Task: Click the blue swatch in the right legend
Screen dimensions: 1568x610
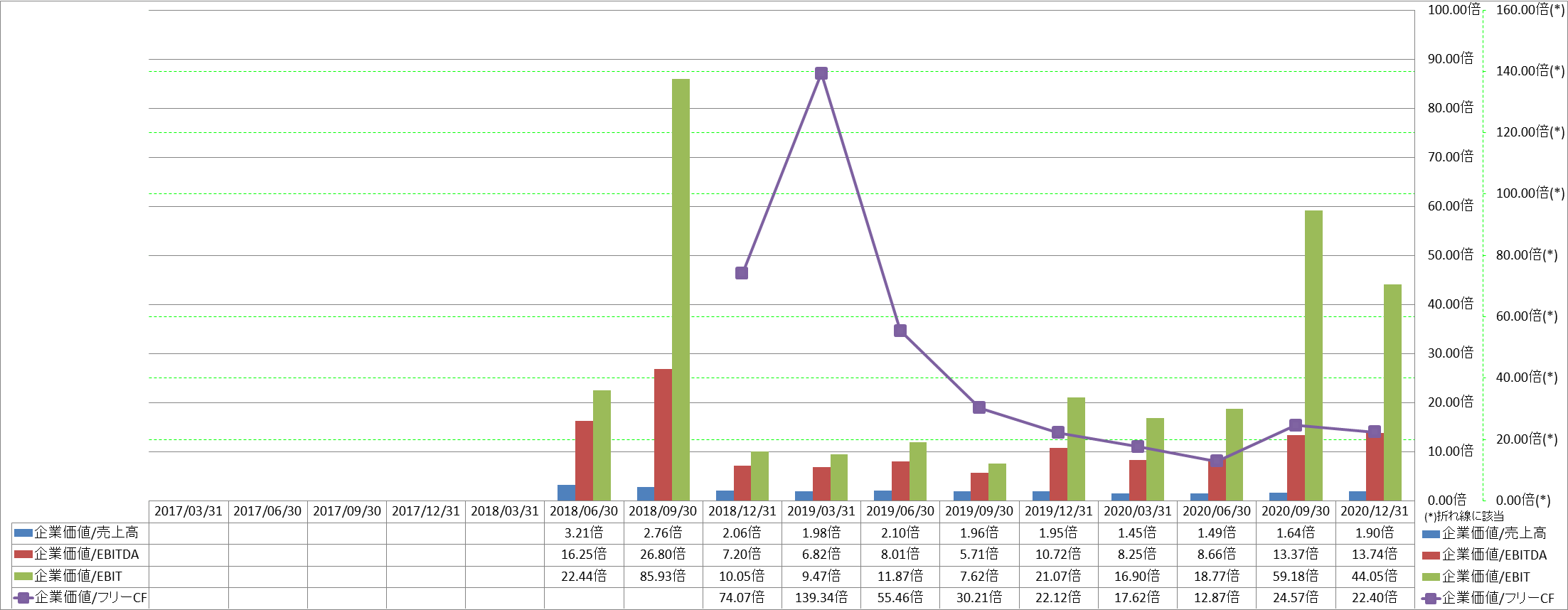Action: [x=1431, y=534]
